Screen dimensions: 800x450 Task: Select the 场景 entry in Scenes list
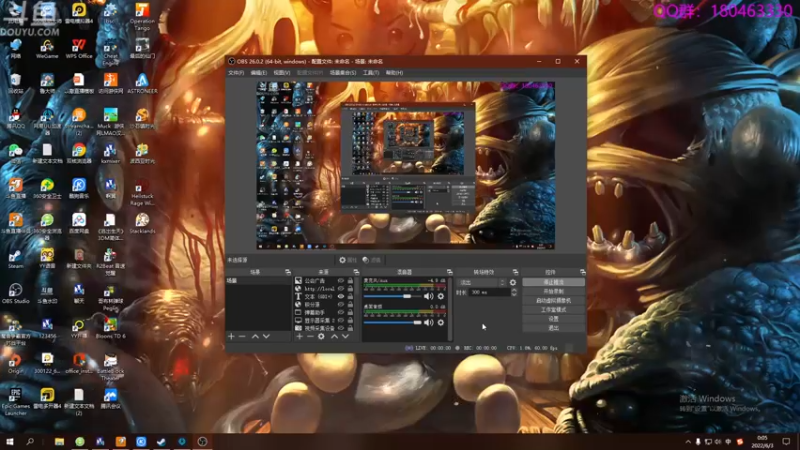coord(259,281)
